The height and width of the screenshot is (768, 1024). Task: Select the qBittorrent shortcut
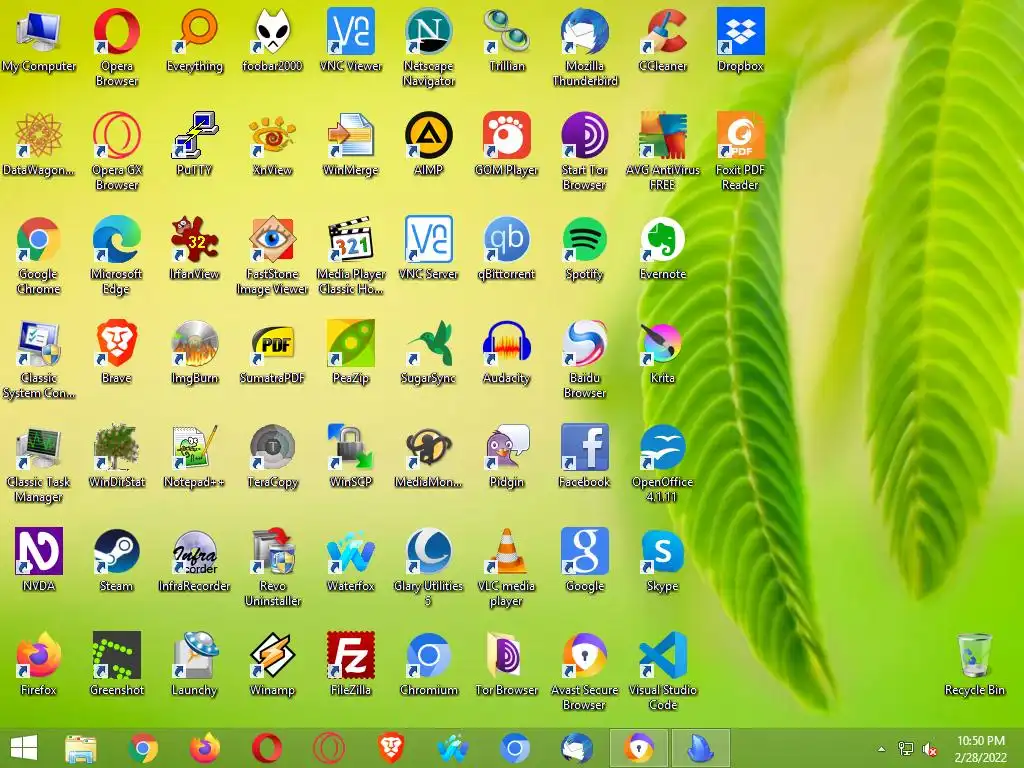507,248
